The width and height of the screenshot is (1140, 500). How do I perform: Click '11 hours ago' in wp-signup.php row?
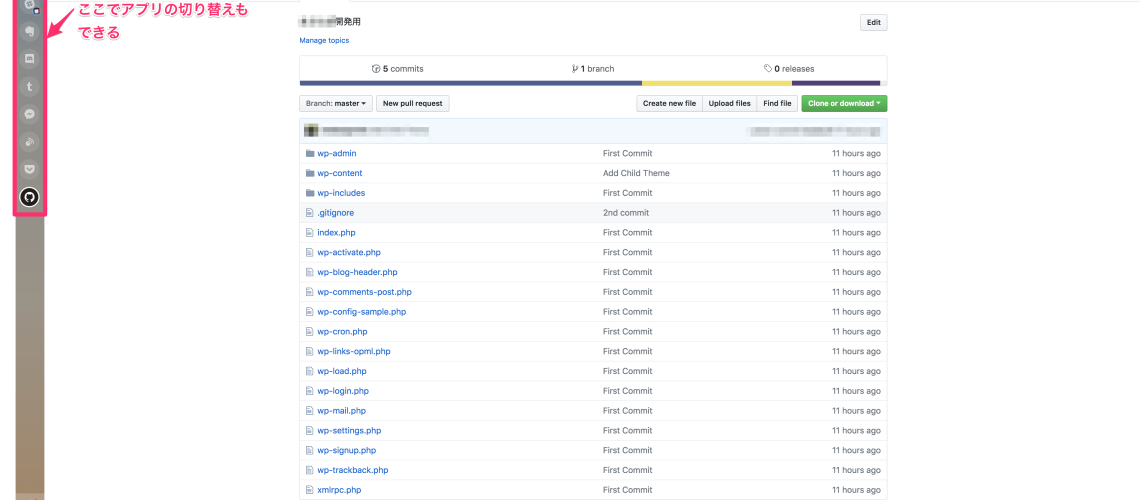pyautogui.click(x=856, y=451)
